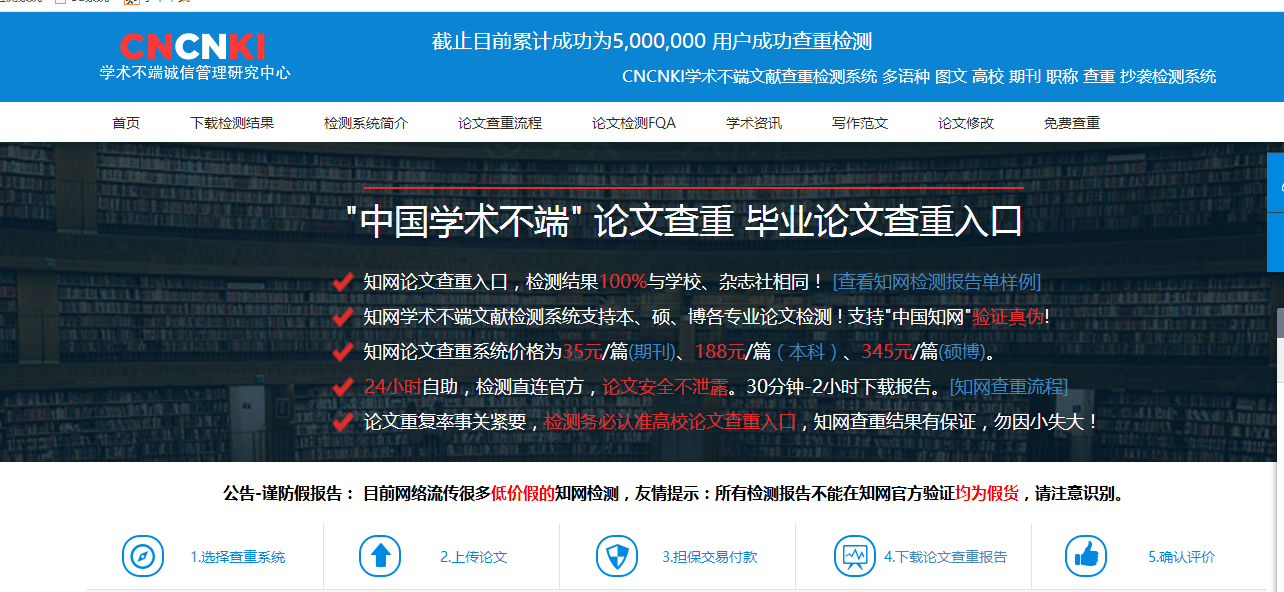Click step link 3.担保交易付款
1284x592 pixels.
coord(710,557)
